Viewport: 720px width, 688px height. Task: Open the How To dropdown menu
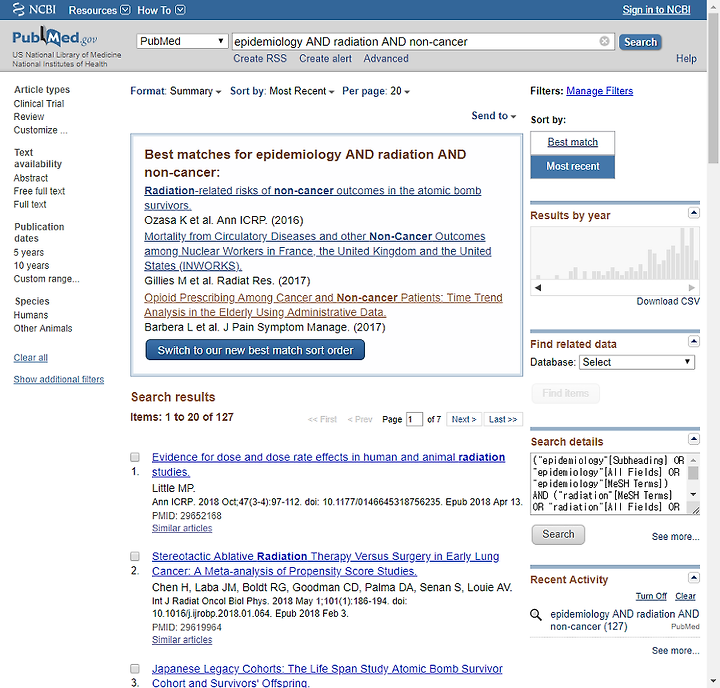pyautogui.click(x=161, y=10)
